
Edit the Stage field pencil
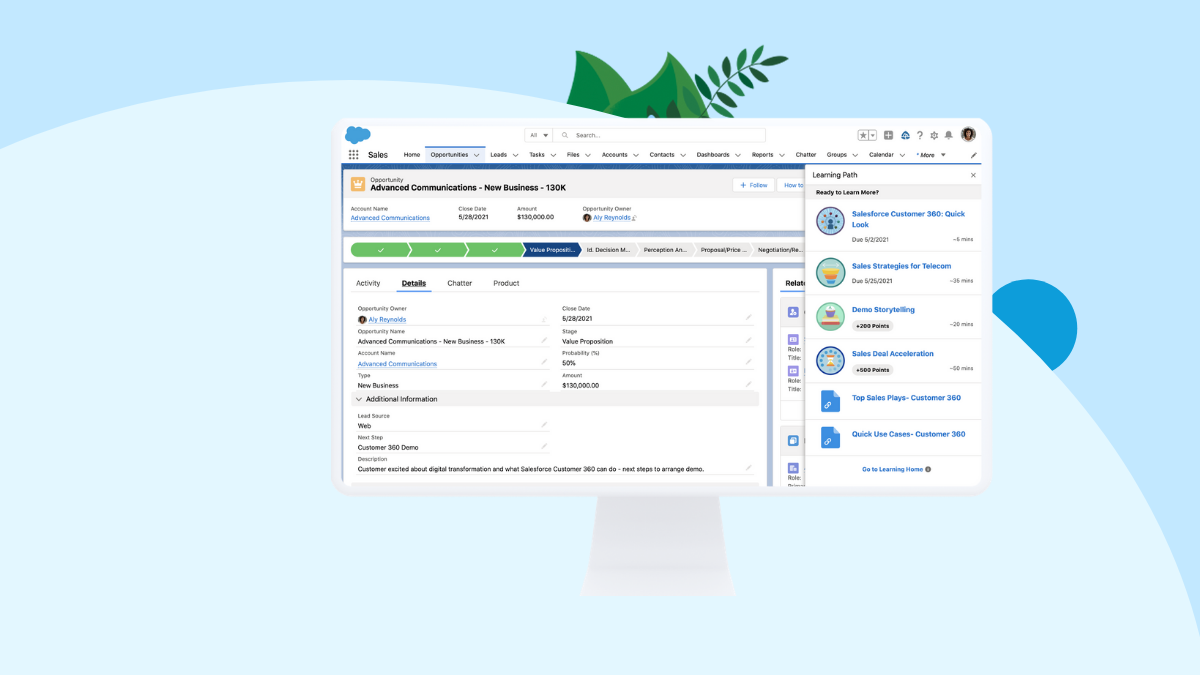click(x=748, y=340)
